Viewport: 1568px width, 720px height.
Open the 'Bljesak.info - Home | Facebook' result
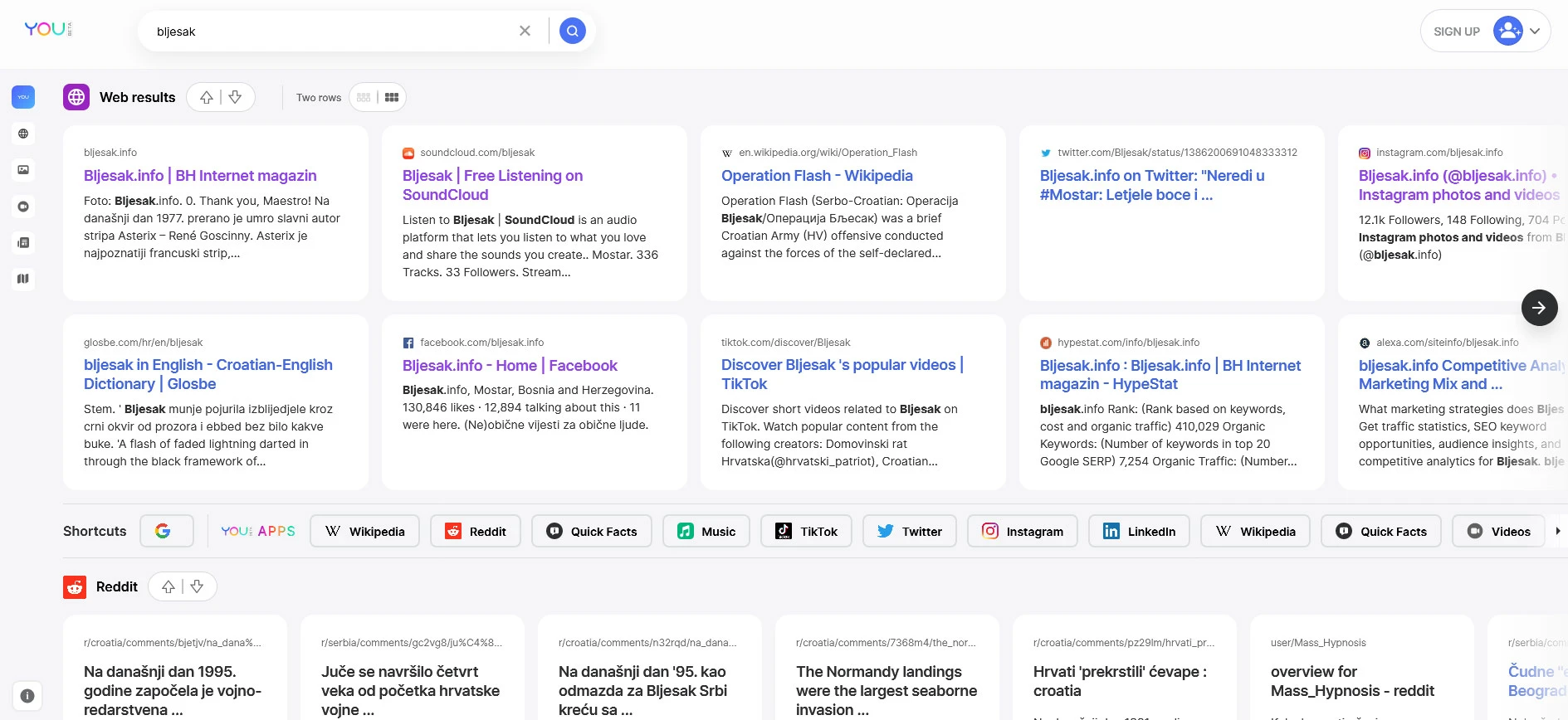click(510, 366)
